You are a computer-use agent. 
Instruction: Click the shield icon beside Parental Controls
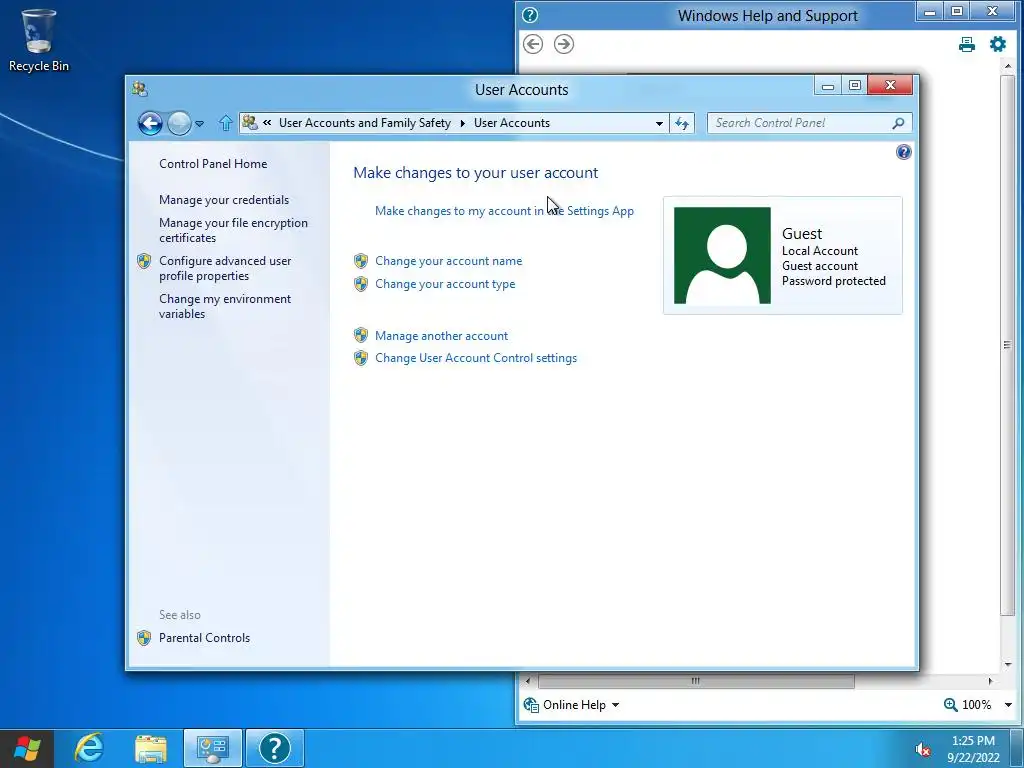pos(144,637)
